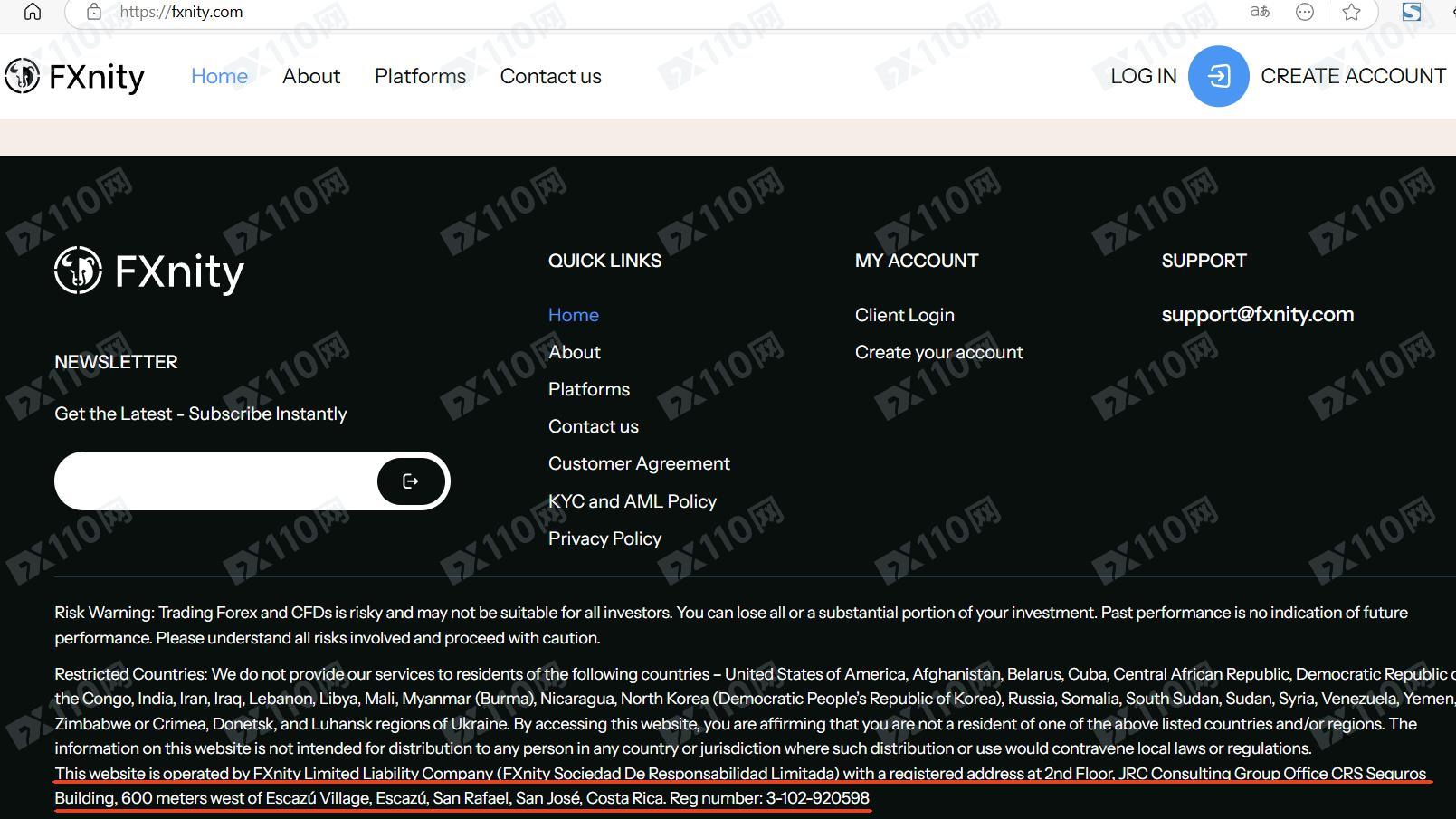Open the Platforms menu item in header

420,76
